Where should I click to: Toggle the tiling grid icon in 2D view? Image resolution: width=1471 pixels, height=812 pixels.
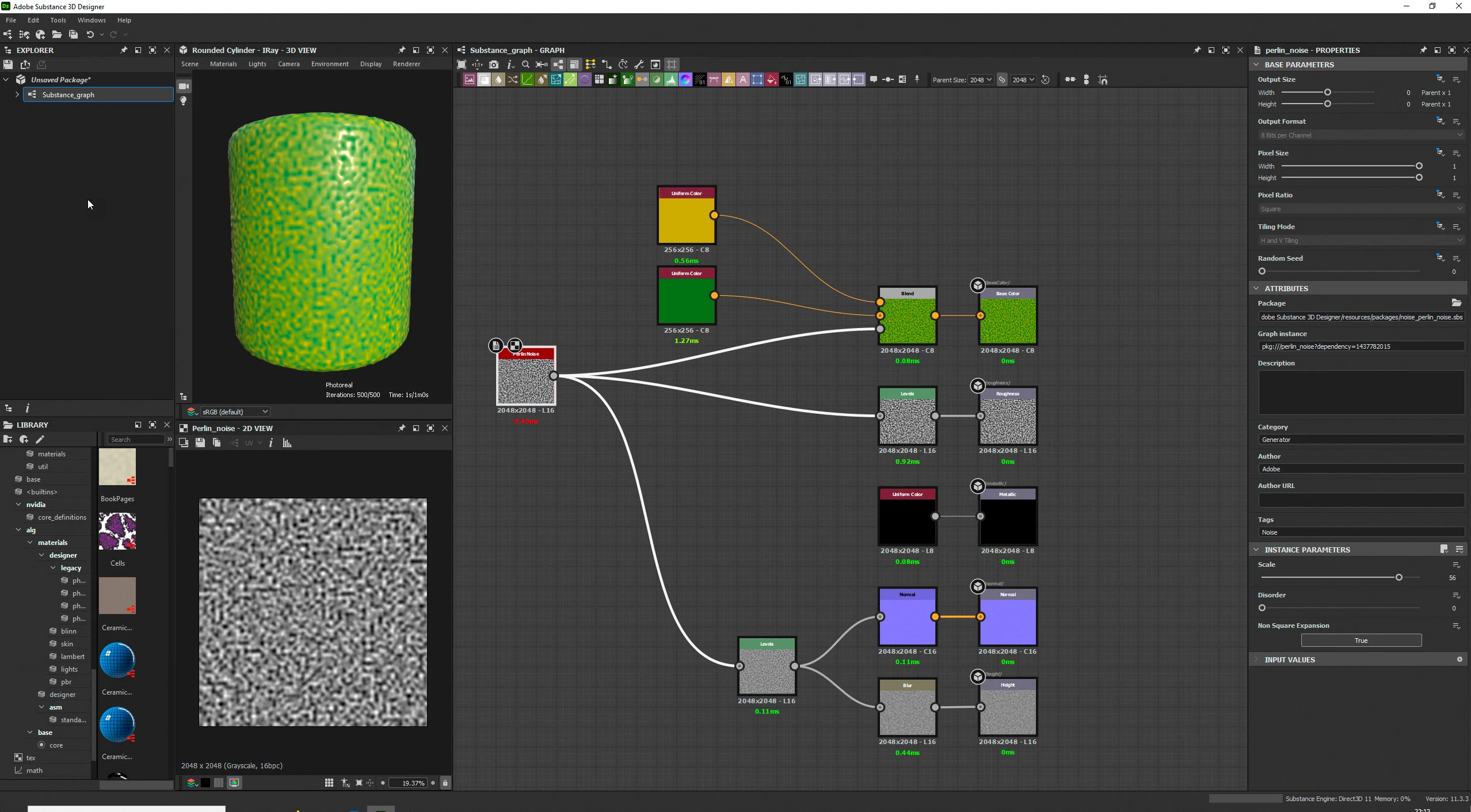click(x=329, y=783)
